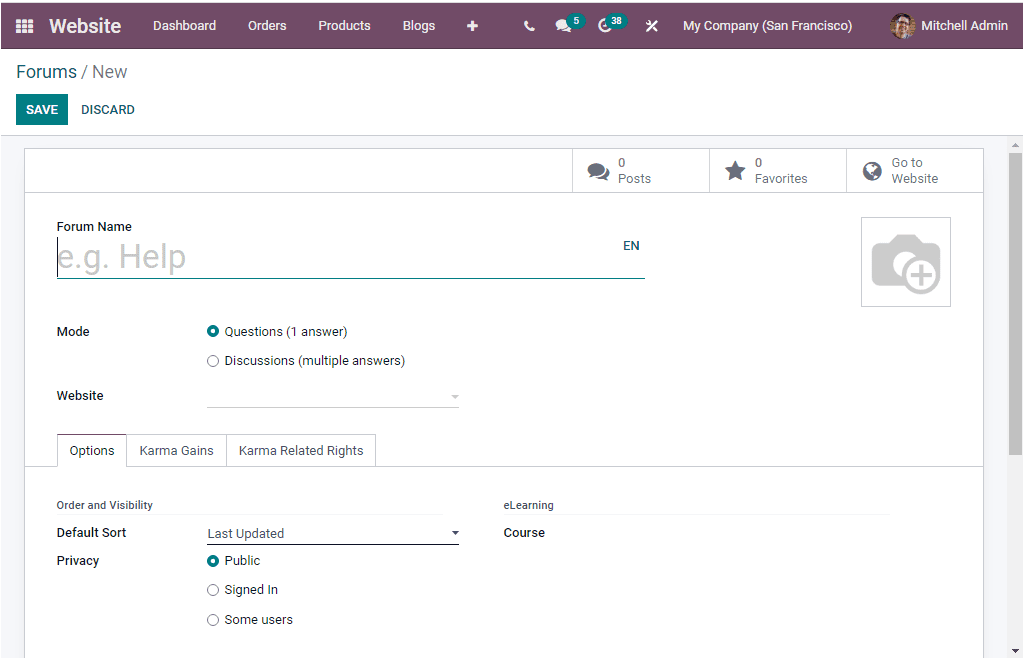Open the activities clock icon
The image size is (1024, 659).
(605, 25)
